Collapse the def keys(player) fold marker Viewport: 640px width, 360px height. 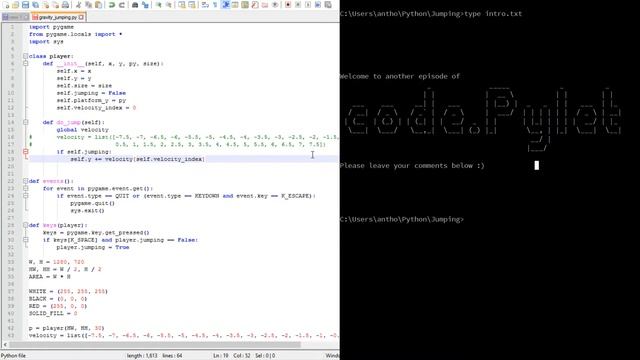coord(25,225)
